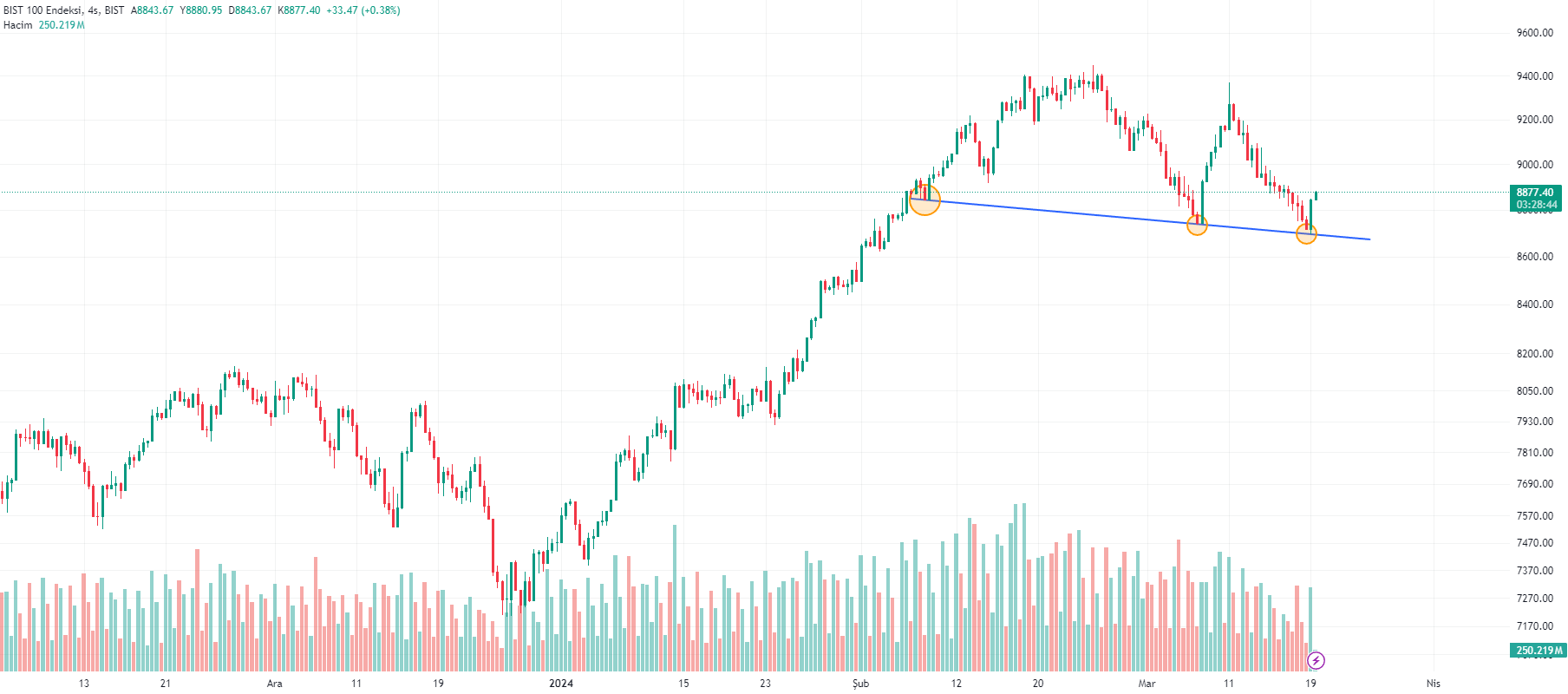Click the 250.219M volume tag on price axis
The height and width of the screenshot is (694, 1568).
pyautogui.click(x=1539, y=651)
